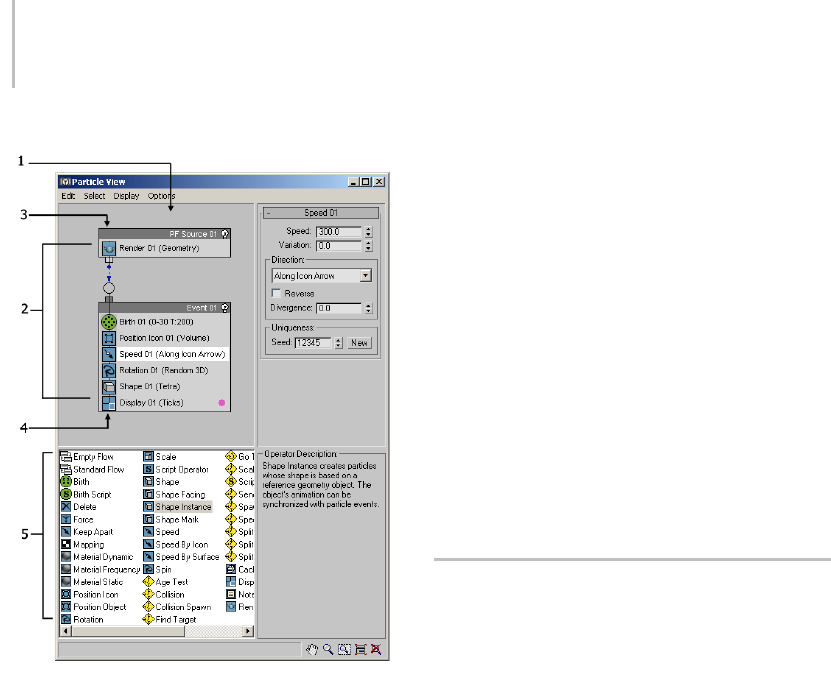Click the Variation spinner arrows
The width and height of the screenshot is (831, 673).
pyautogui.click(x=368, y=246)
